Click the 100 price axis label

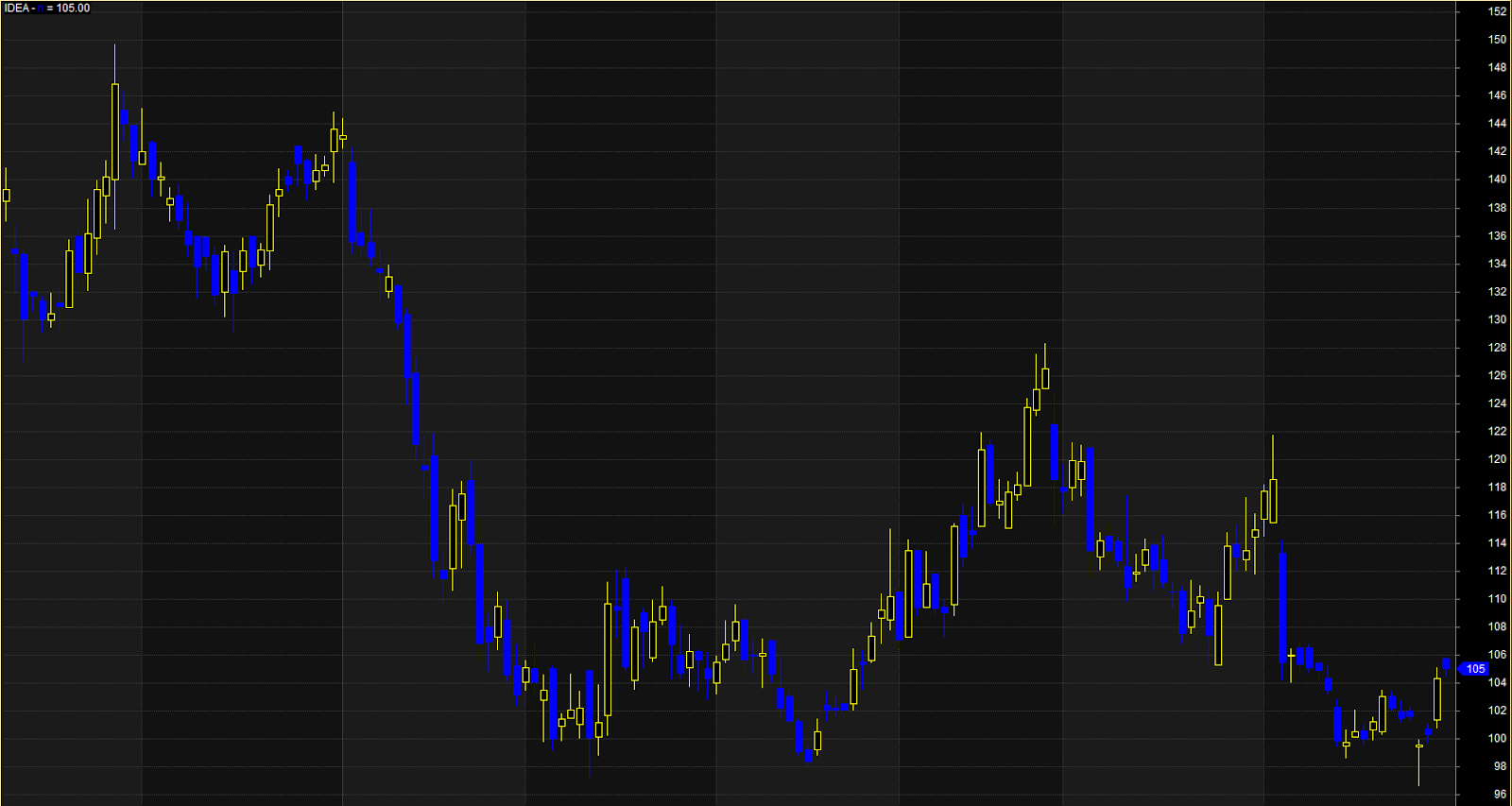coord(1497,739)
